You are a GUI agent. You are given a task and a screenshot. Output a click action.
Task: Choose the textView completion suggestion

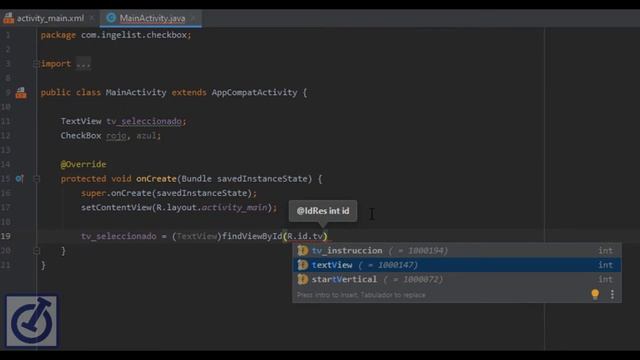coord(457,265)
